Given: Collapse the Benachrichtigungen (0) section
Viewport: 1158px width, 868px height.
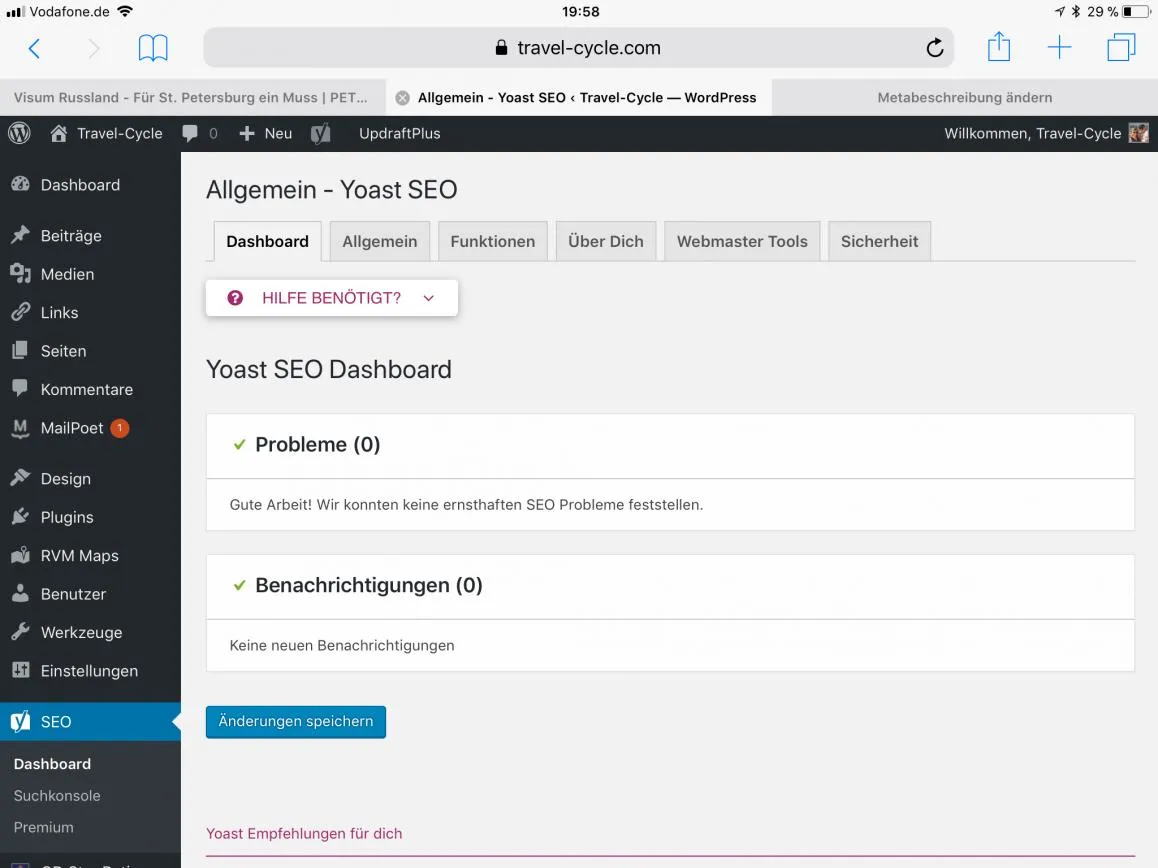Looking at the screenshot, I should point(670,586).
